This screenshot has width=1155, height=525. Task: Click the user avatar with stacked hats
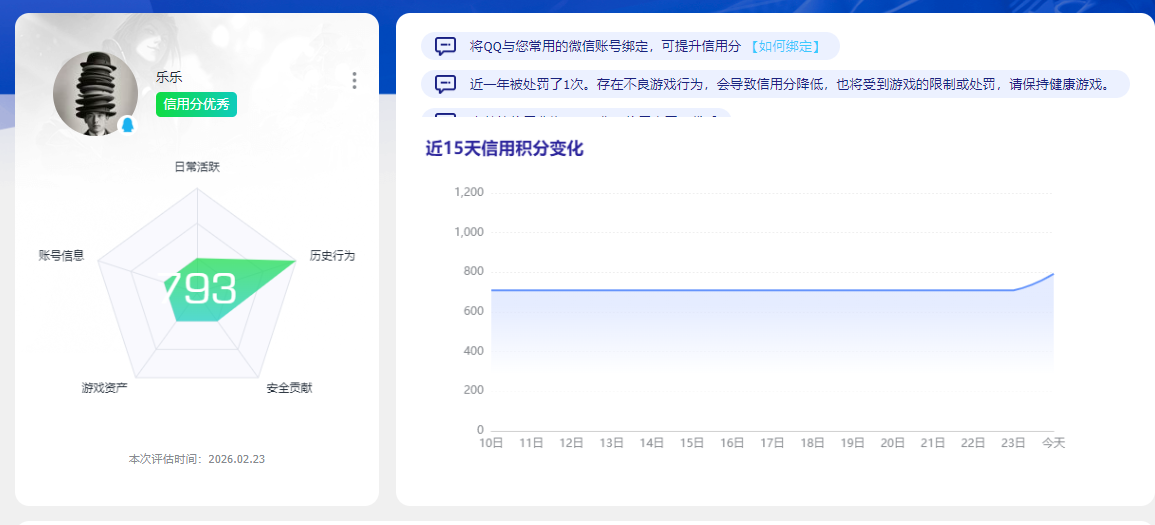click(95, 94)
